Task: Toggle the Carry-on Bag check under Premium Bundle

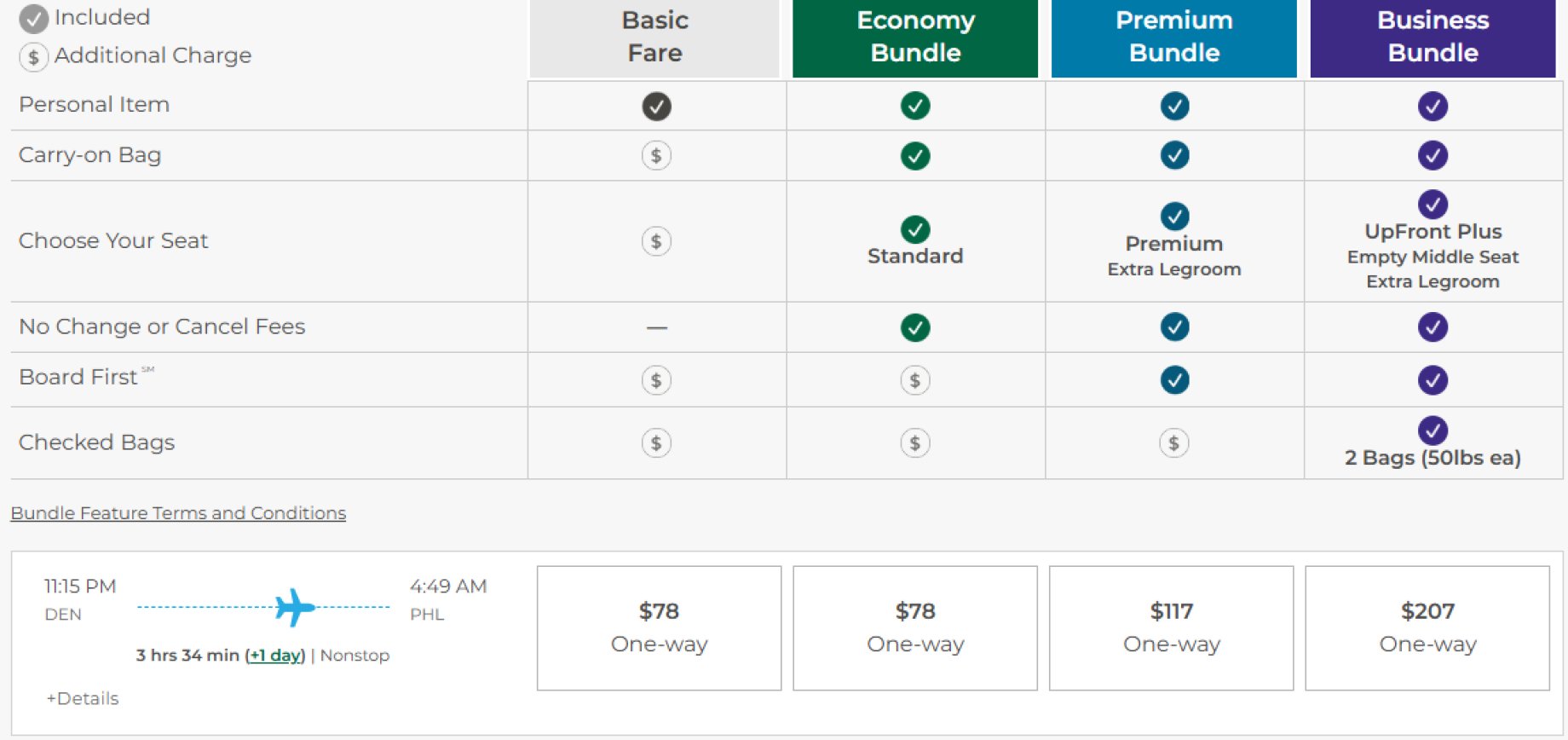Action: (1173, 155)
